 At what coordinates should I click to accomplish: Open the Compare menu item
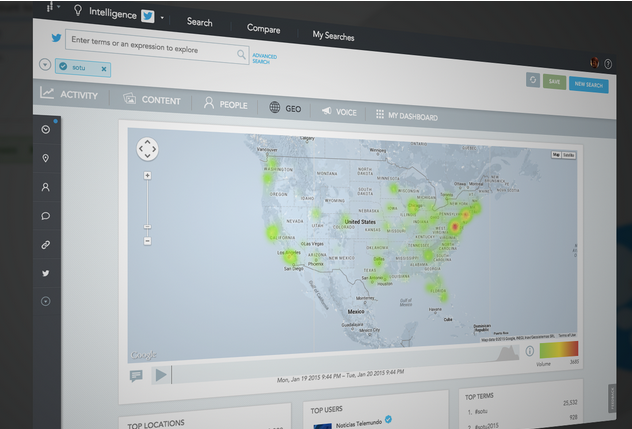[263, 29]
